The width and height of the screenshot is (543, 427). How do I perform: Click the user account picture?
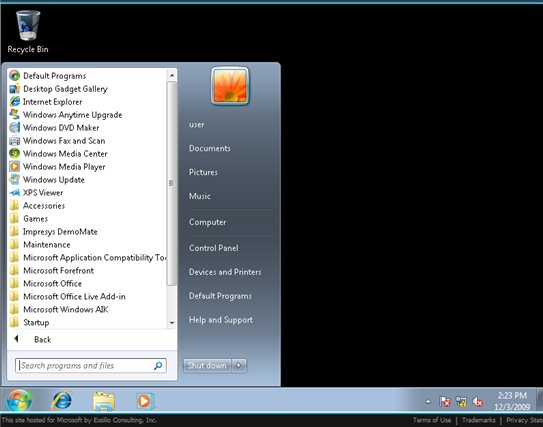coord(230,86)
